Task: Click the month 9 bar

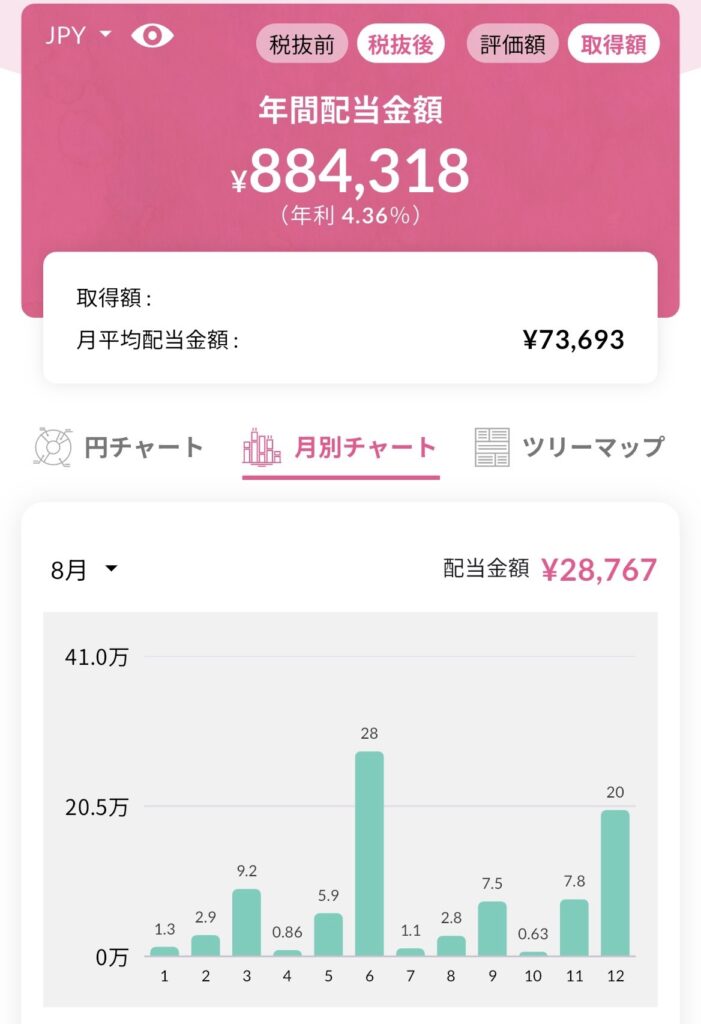Action: [x=492, y=928]
